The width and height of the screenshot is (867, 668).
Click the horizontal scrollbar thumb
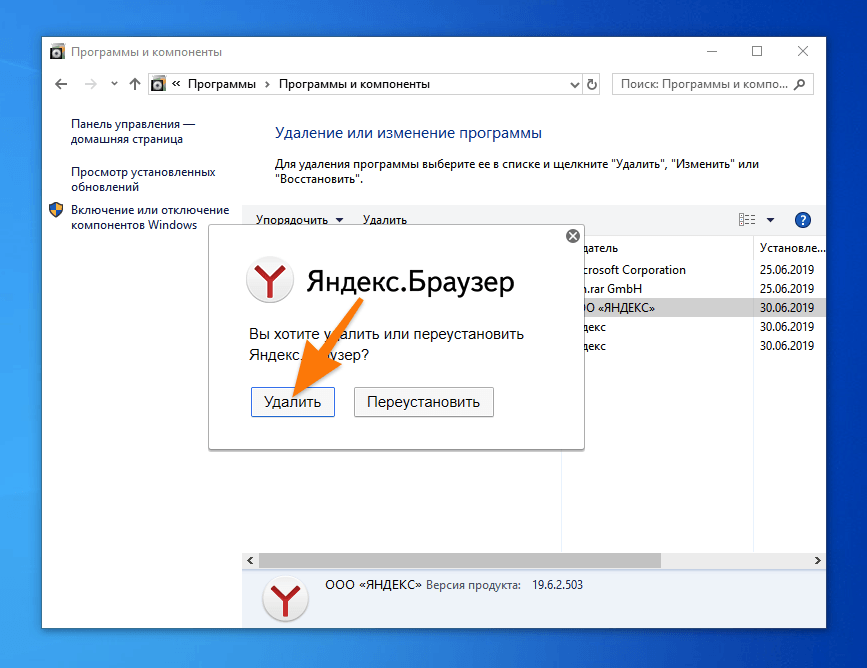[x=460, y=560]
